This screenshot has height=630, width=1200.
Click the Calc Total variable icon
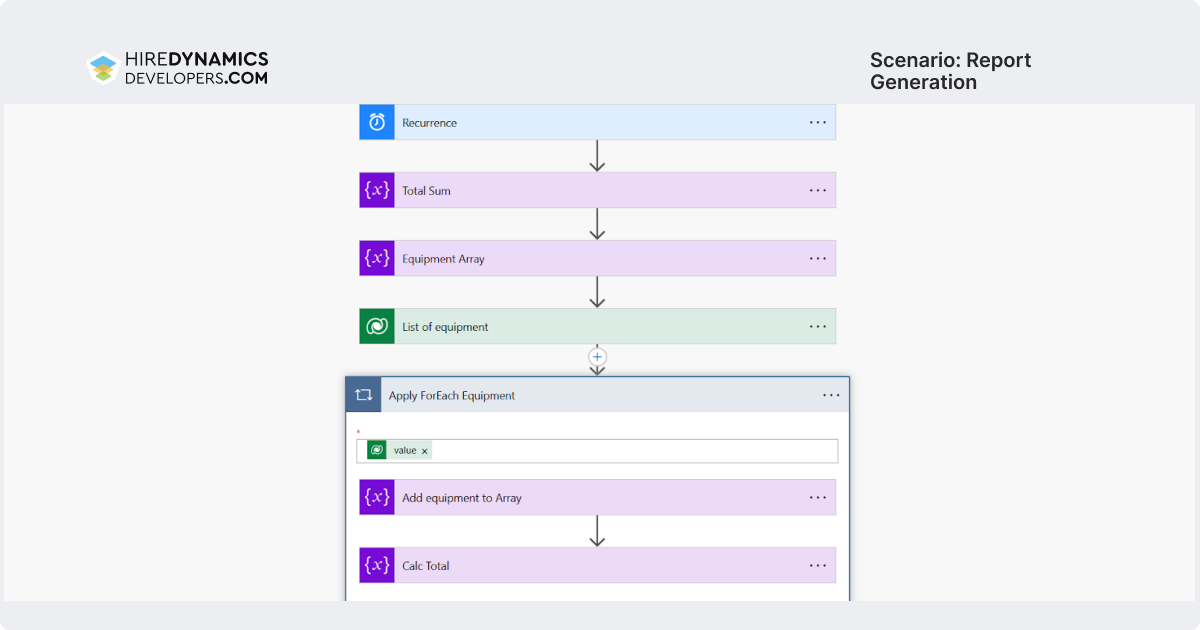click(x=377, y=565)
